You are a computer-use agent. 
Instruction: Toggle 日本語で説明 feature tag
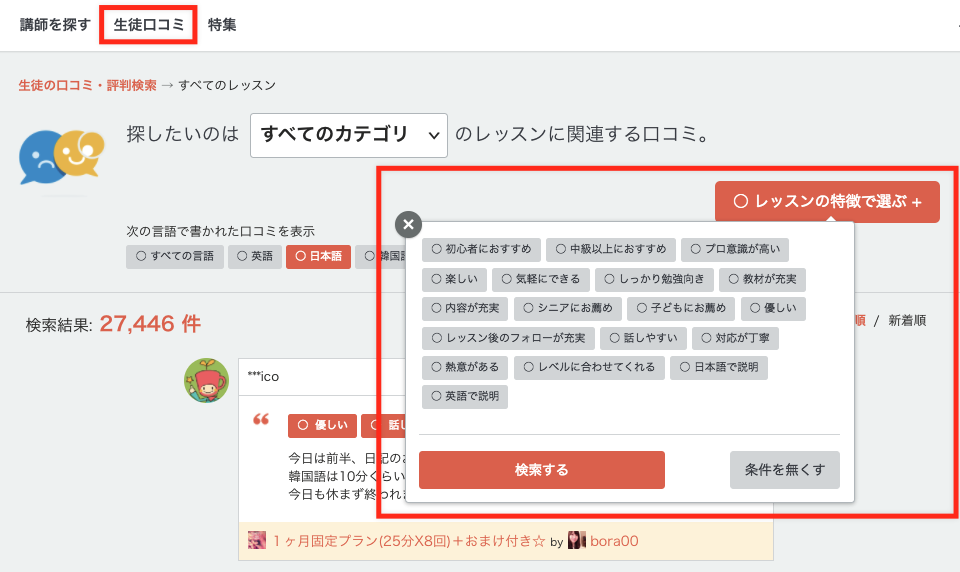719,368
